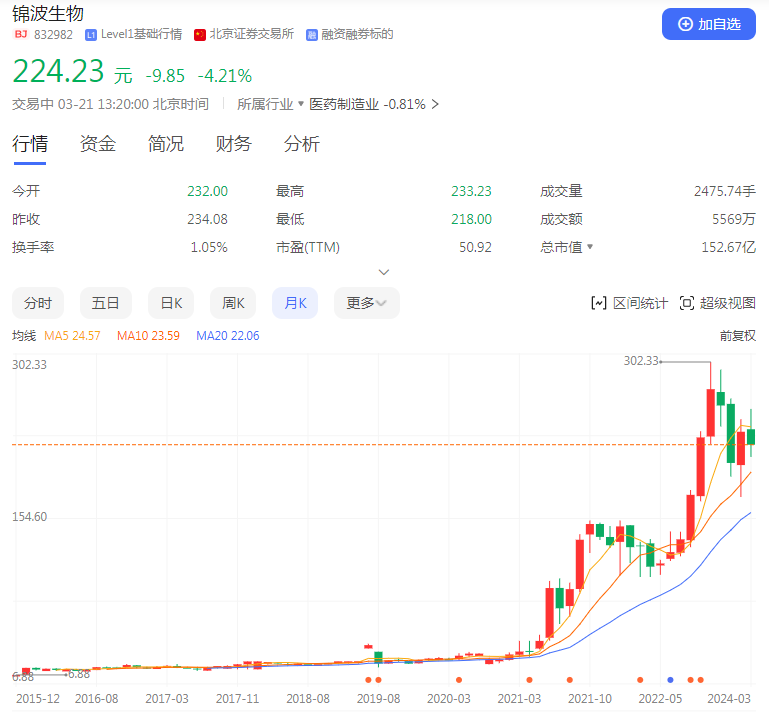Switch to the 资金 tab

pos(98,144)
